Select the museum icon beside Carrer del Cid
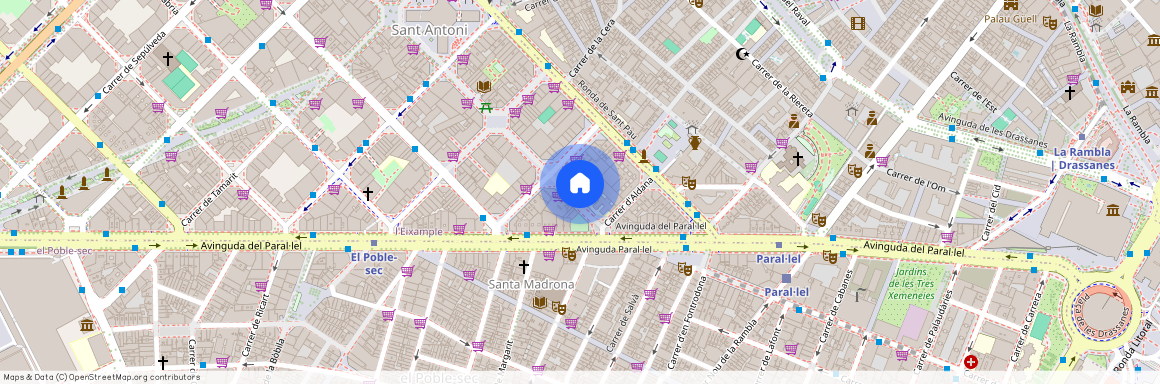The width and height of the screenshot is (1160, 384). click(1113, 210)
